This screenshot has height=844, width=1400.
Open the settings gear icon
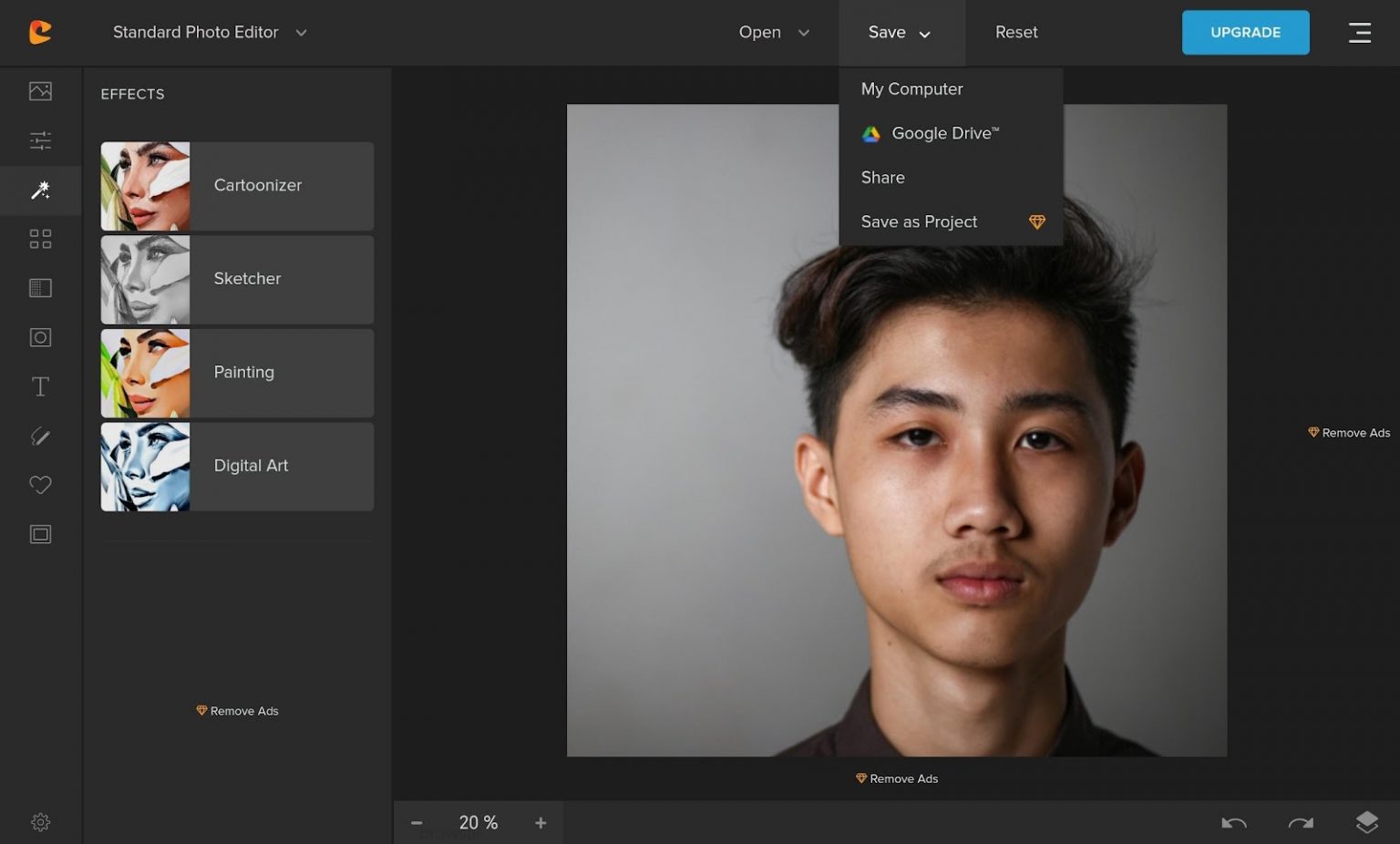pyautogui.click(x=40, y=822)
